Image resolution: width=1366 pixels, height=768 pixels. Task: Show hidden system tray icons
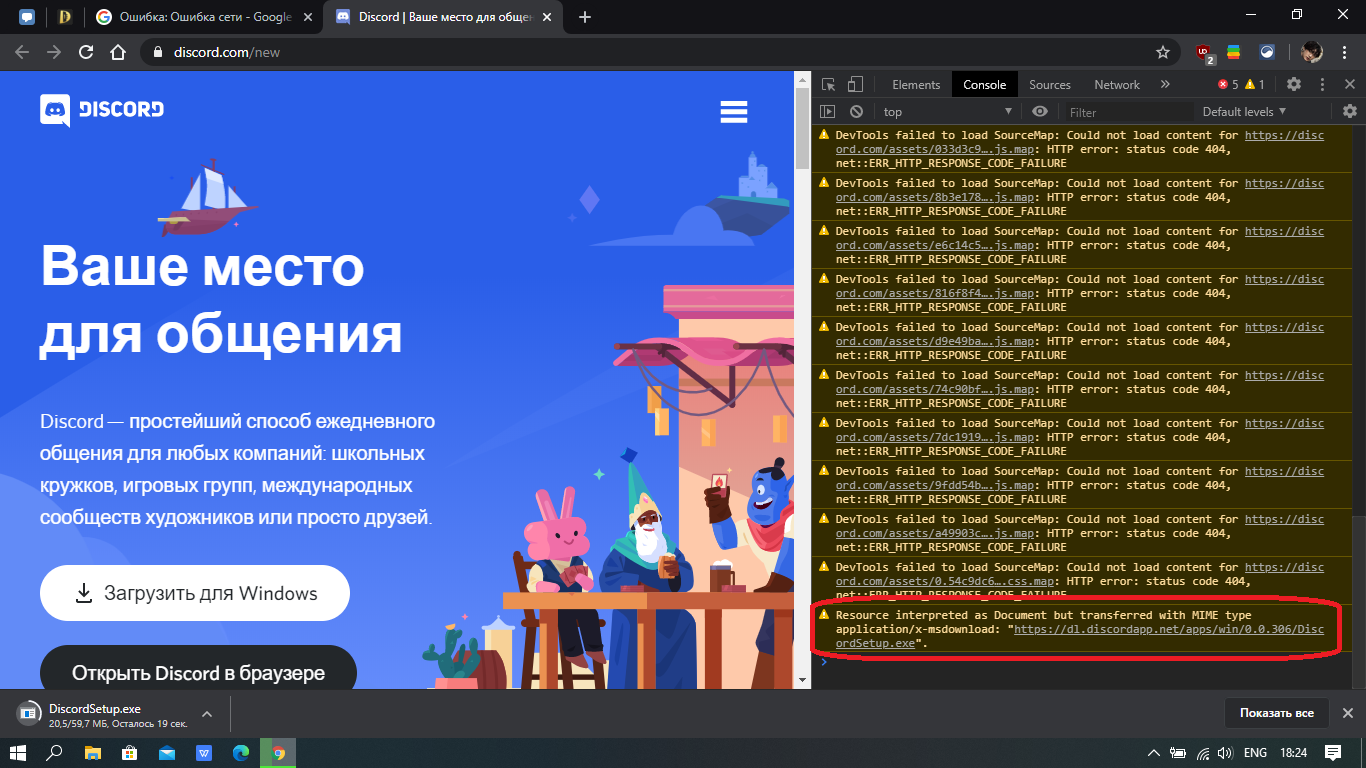tap(1153, 752)
